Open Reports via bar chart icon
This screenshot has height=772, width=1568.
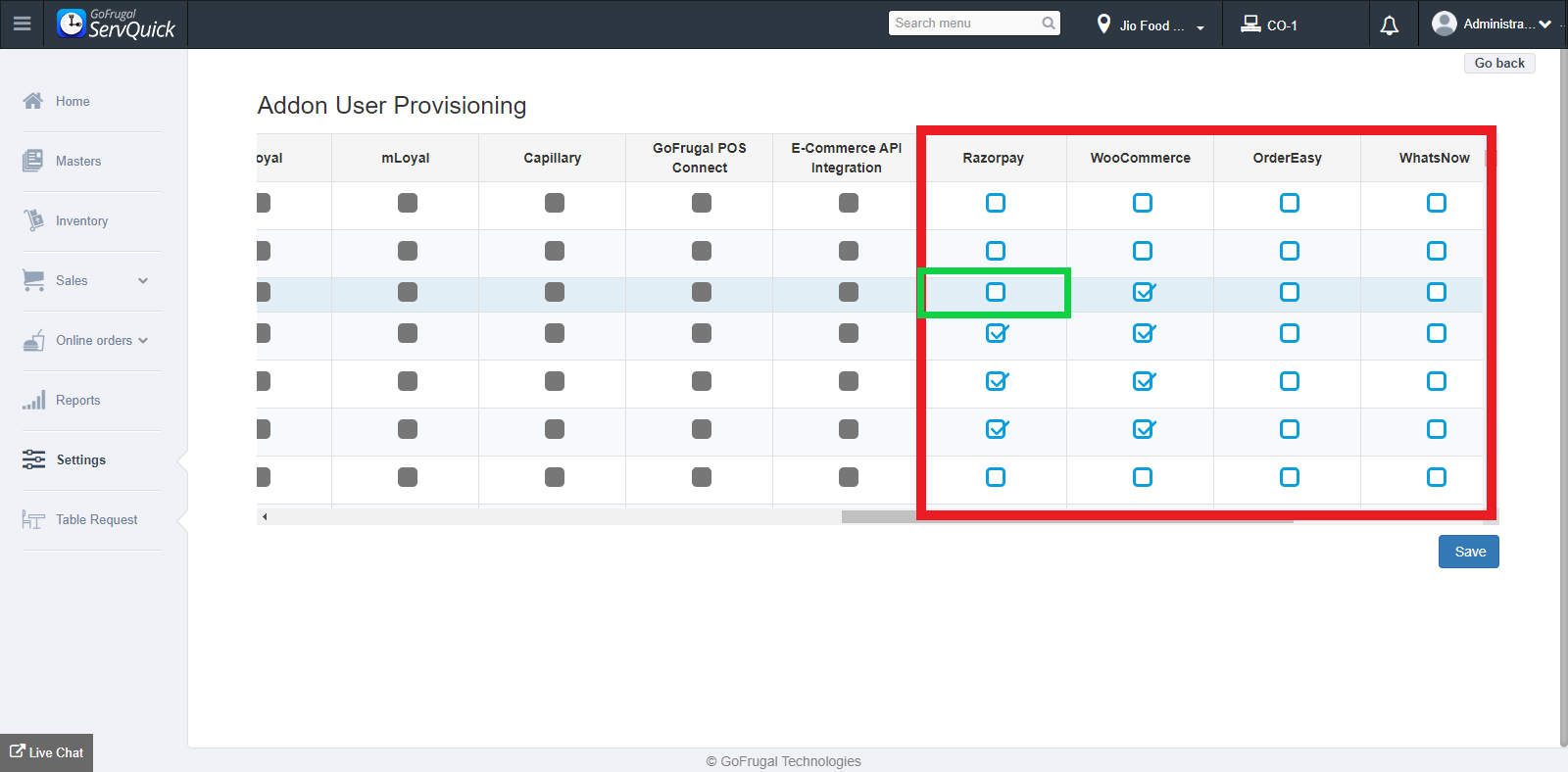tap(33, 400)
